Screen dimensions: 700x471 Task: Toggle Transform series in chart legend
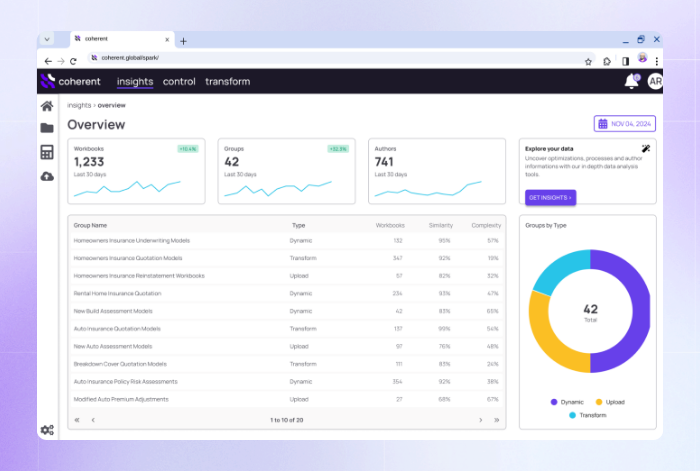(589, 414)
